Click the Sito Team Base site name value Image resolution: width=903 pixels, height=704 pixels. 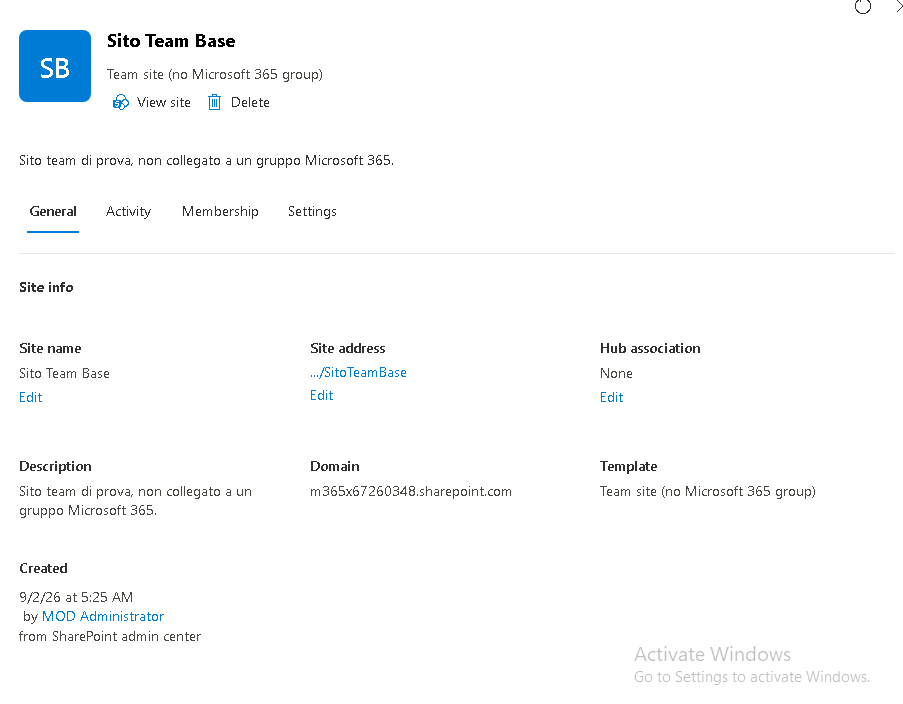[64, 373]
